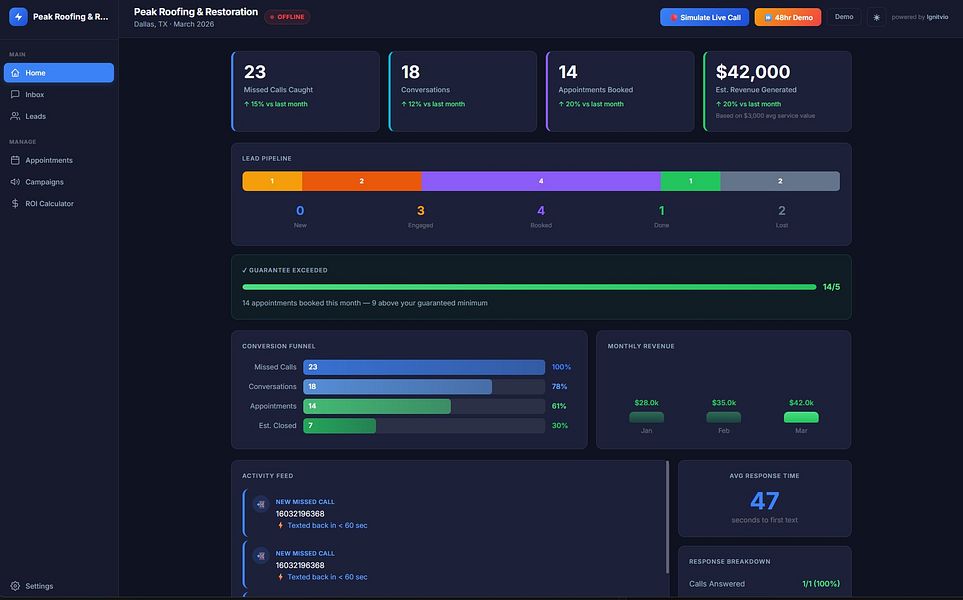963x600 pixels.
Task: Go to the Leads page
Action: (x=59, y=116)
